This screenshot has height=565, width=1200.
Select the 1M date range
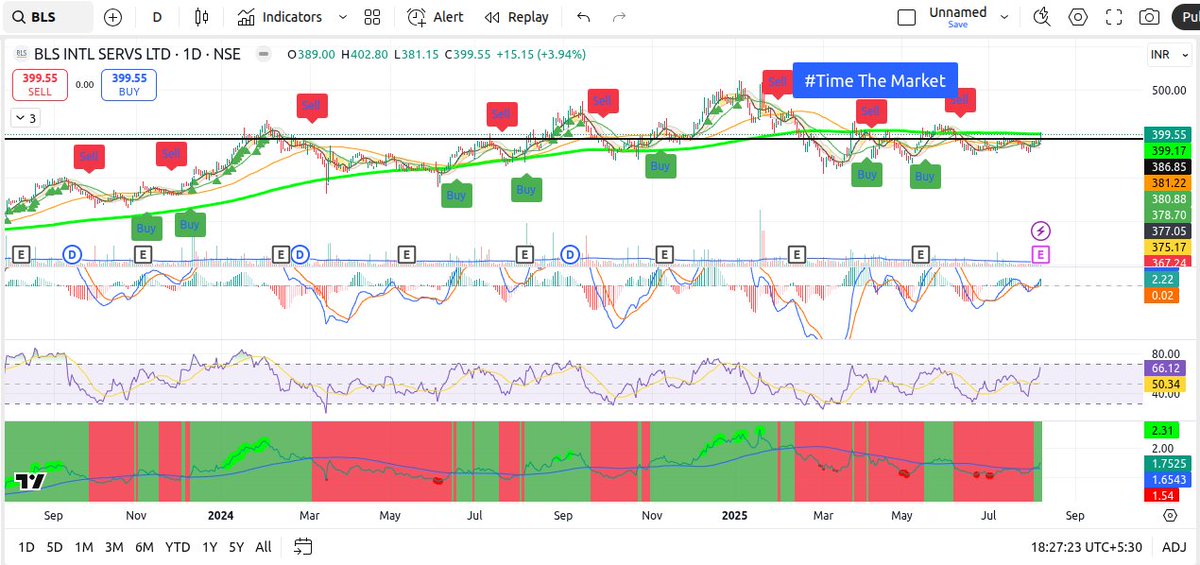click(85, 547)
